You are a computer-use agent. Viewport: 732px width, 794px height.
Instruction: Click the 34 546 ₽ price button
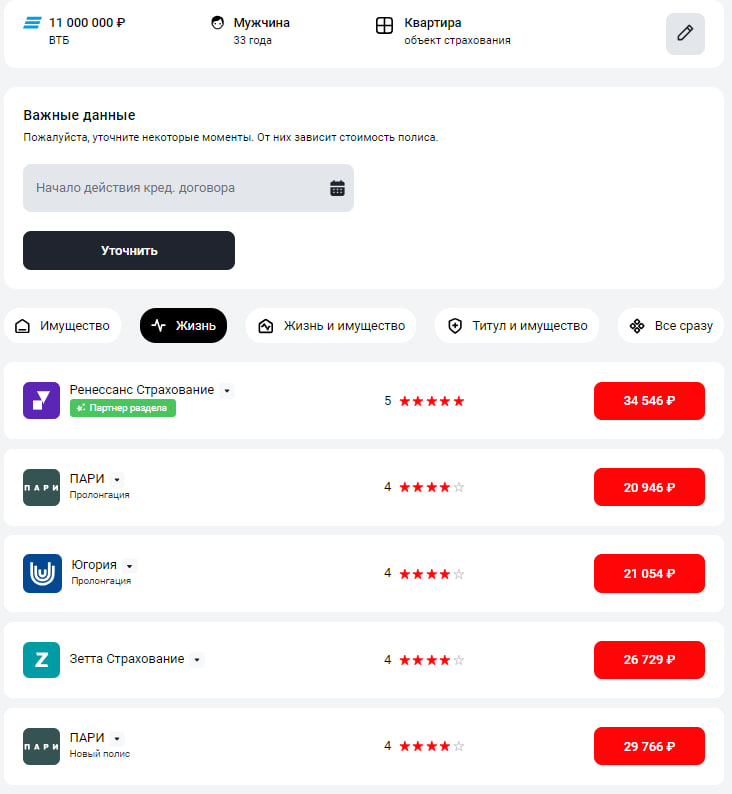point(649,401)
